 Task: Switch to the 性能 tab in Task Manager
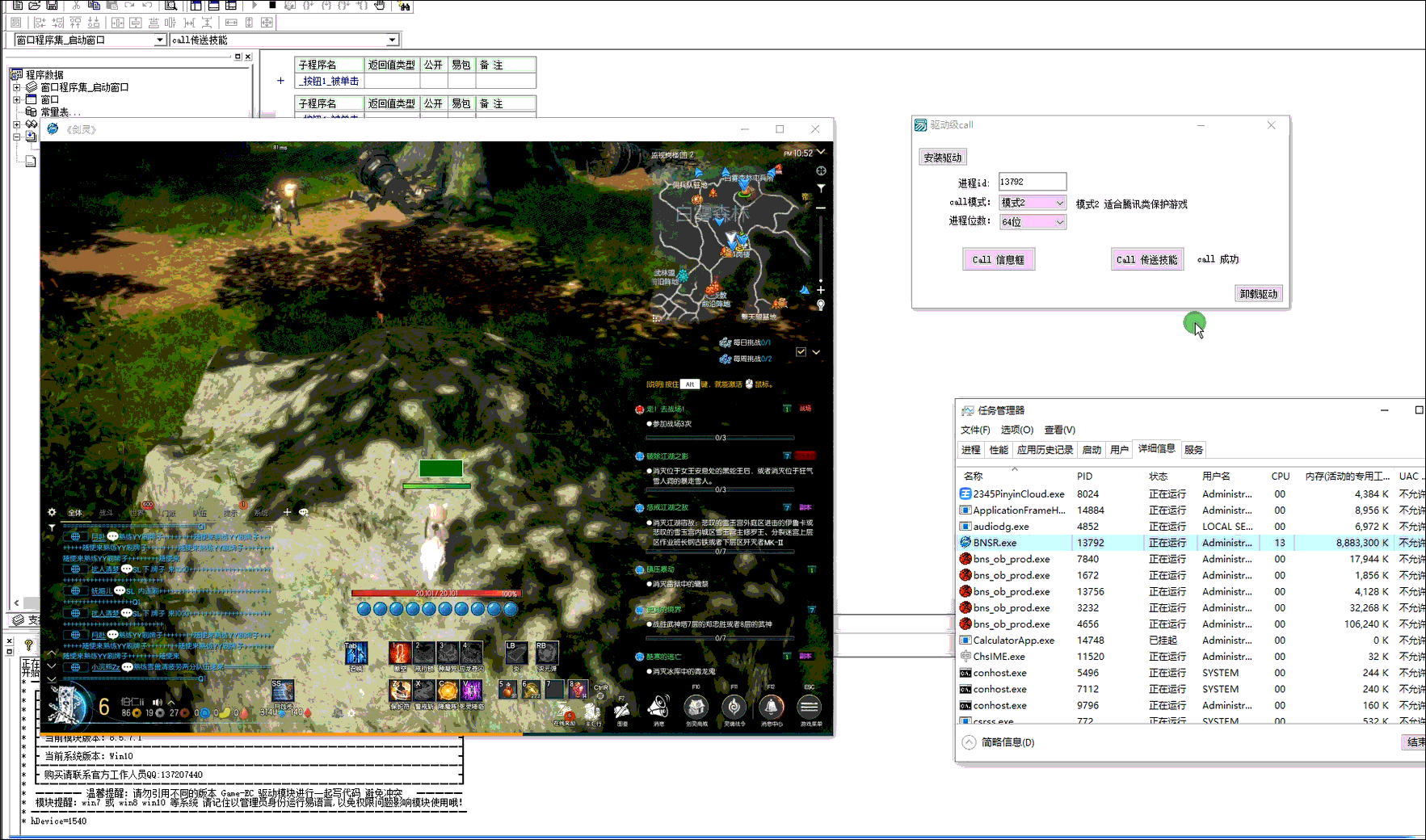999,450
